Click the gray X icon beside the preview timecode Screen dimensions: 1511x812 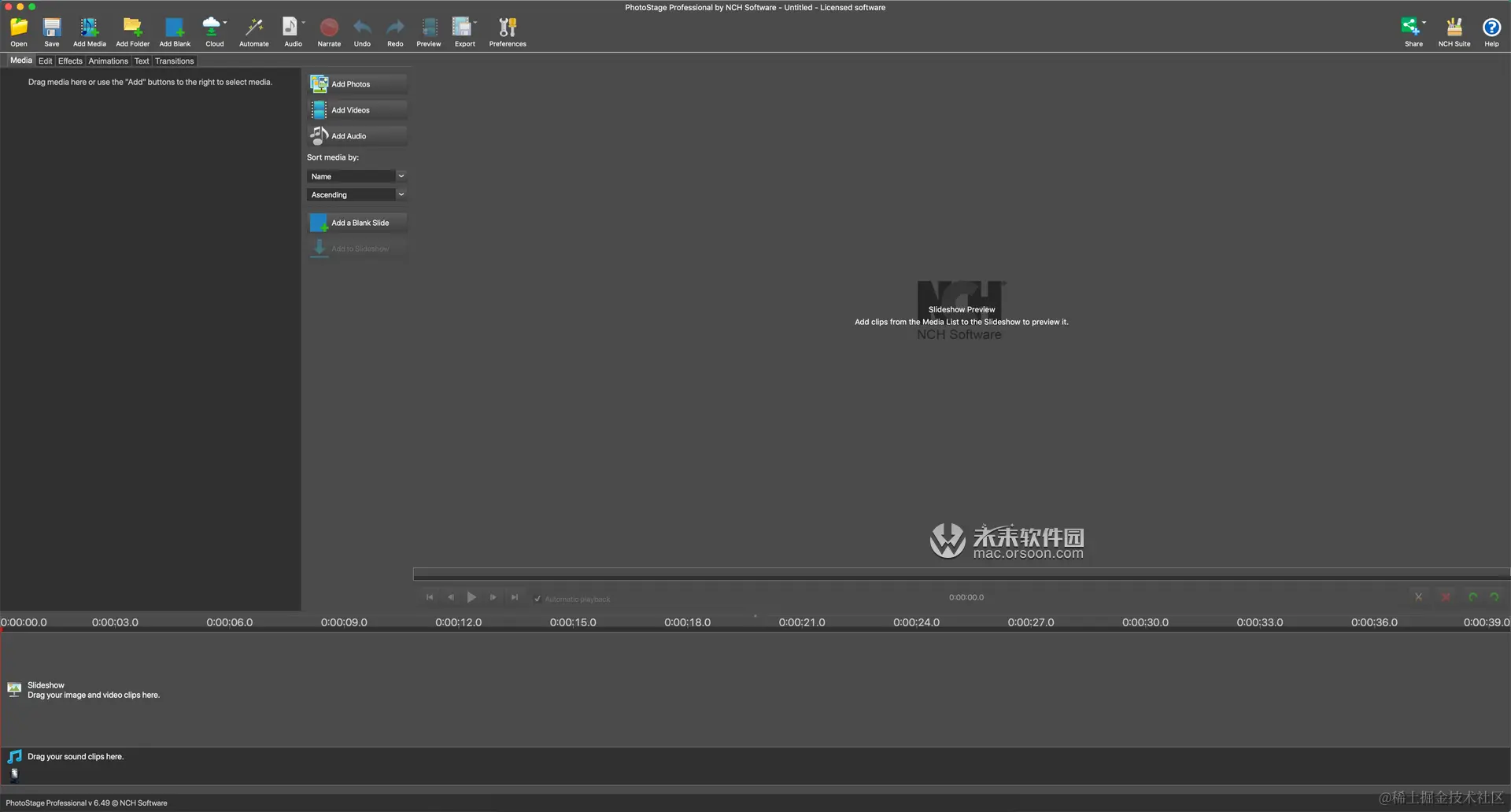point(1418,597)
